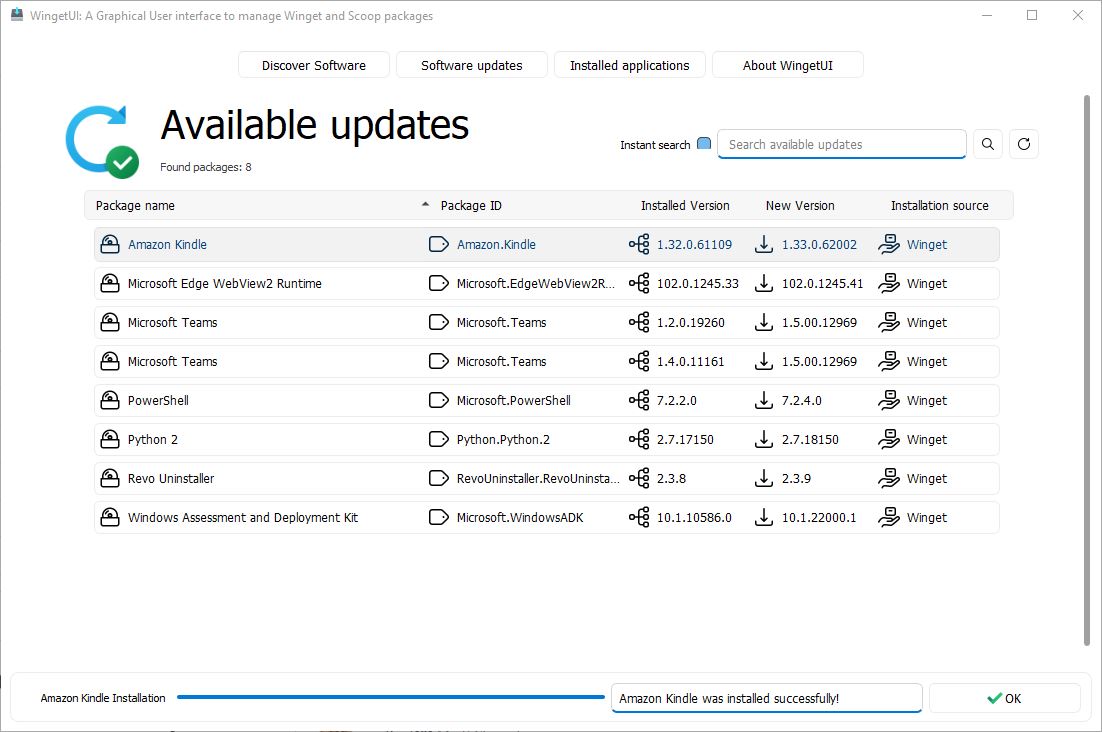Click version icon beside 7.2.2.0
This screenshot has height=732, width=1102.
pos(639,400)
